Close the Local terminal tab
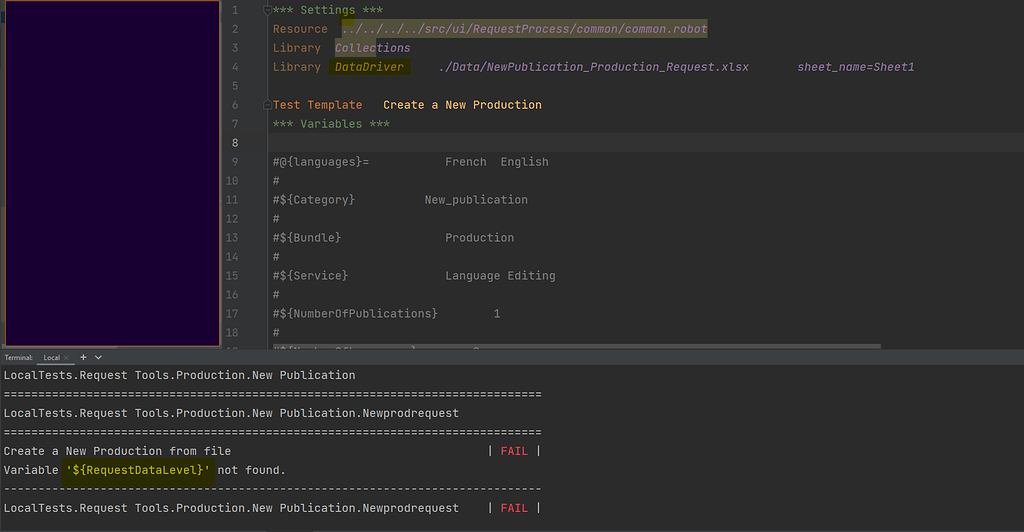 [66, 357]
